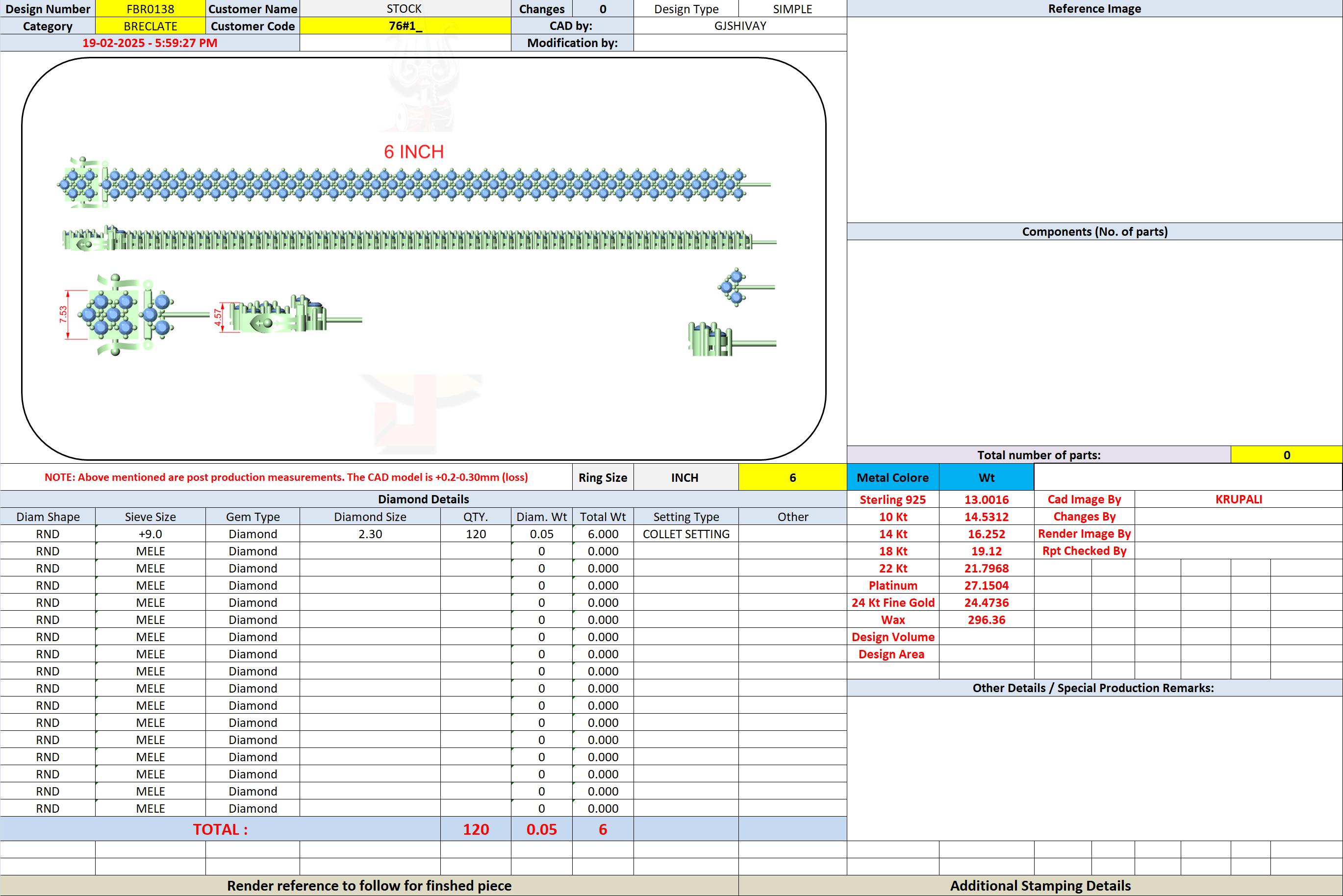Click the Diamond Details section header

pos(424,499)
